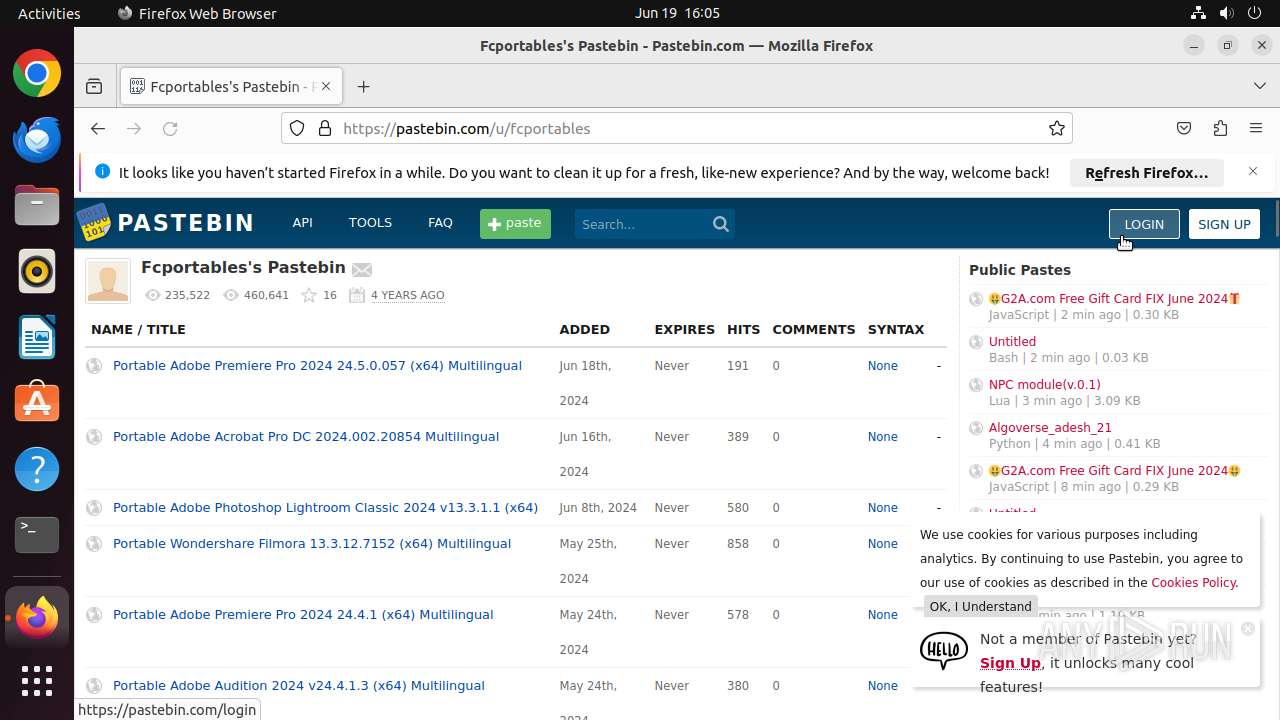
Task: Launch Thunderbird Mail from the dock
Action: [37, 139]
